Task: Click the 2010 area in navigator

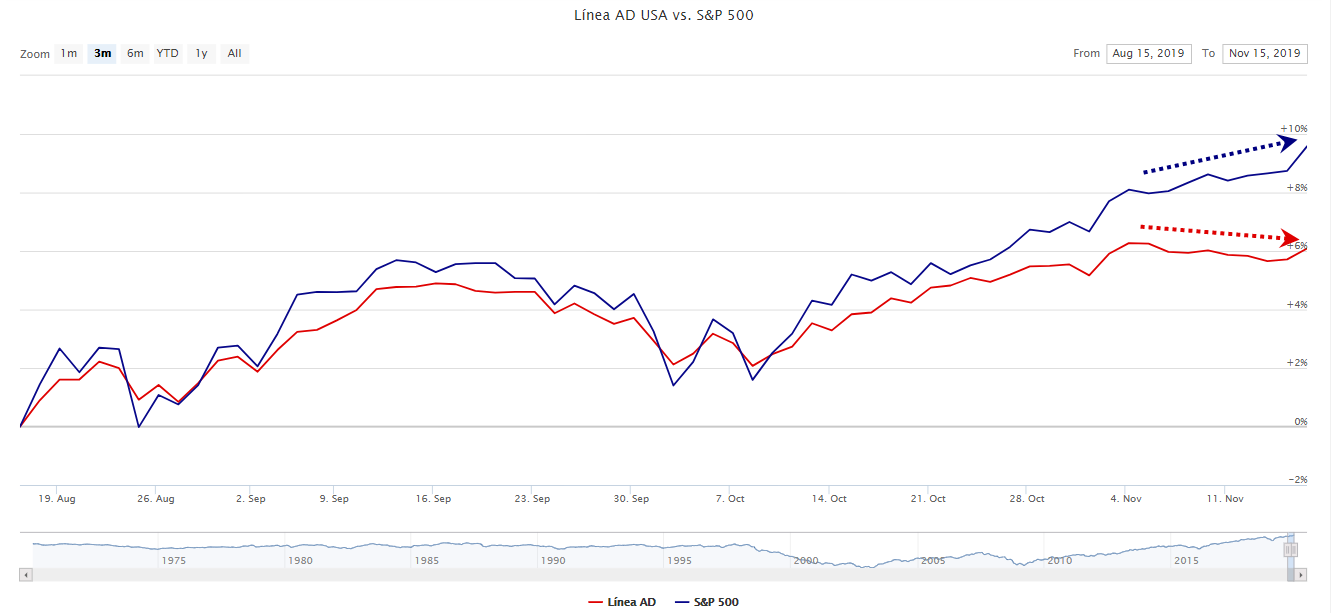Action: [1059, 552]
